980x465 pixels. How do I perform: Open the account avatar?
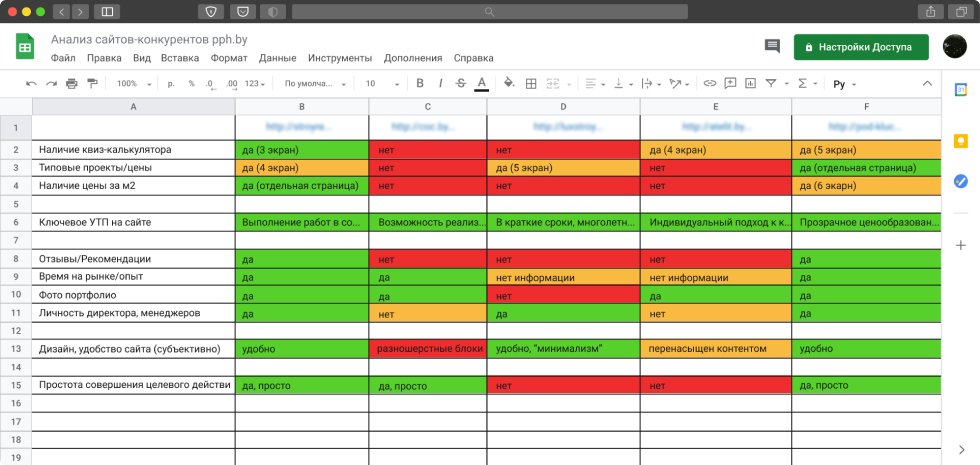(x=955, y=47)
